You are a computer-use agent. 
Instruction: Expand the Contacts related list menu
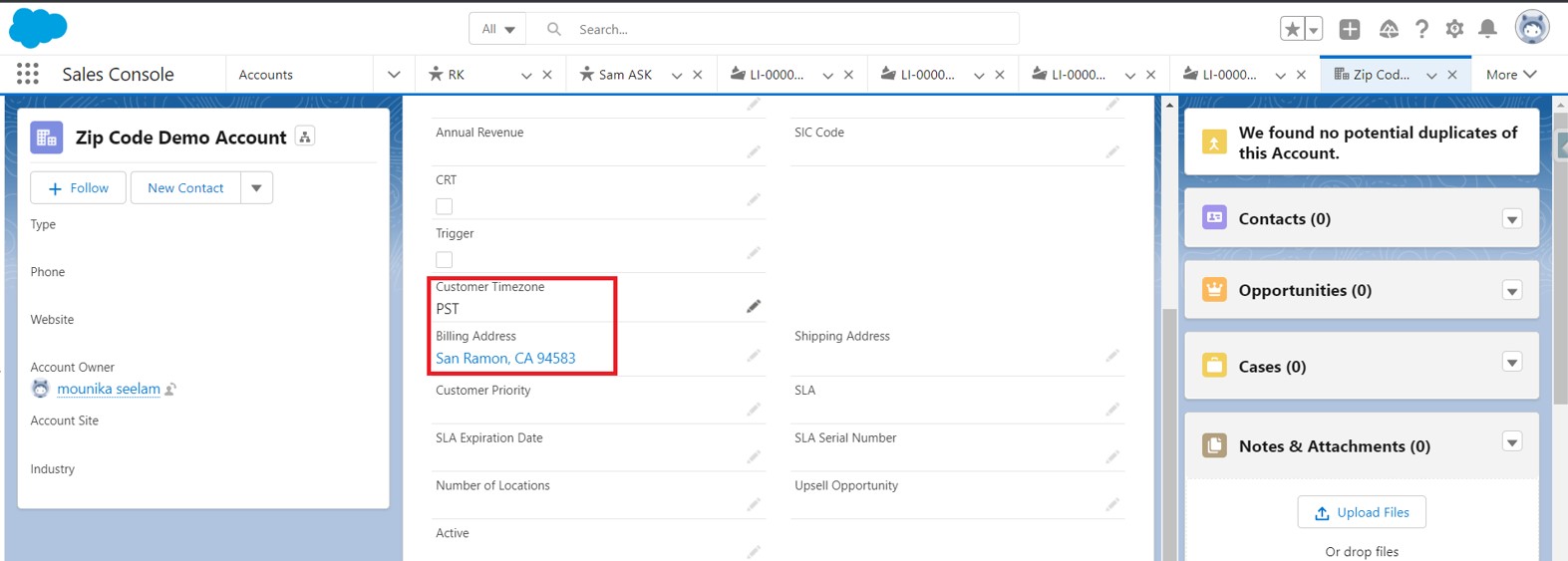(x=1512, y=219)
